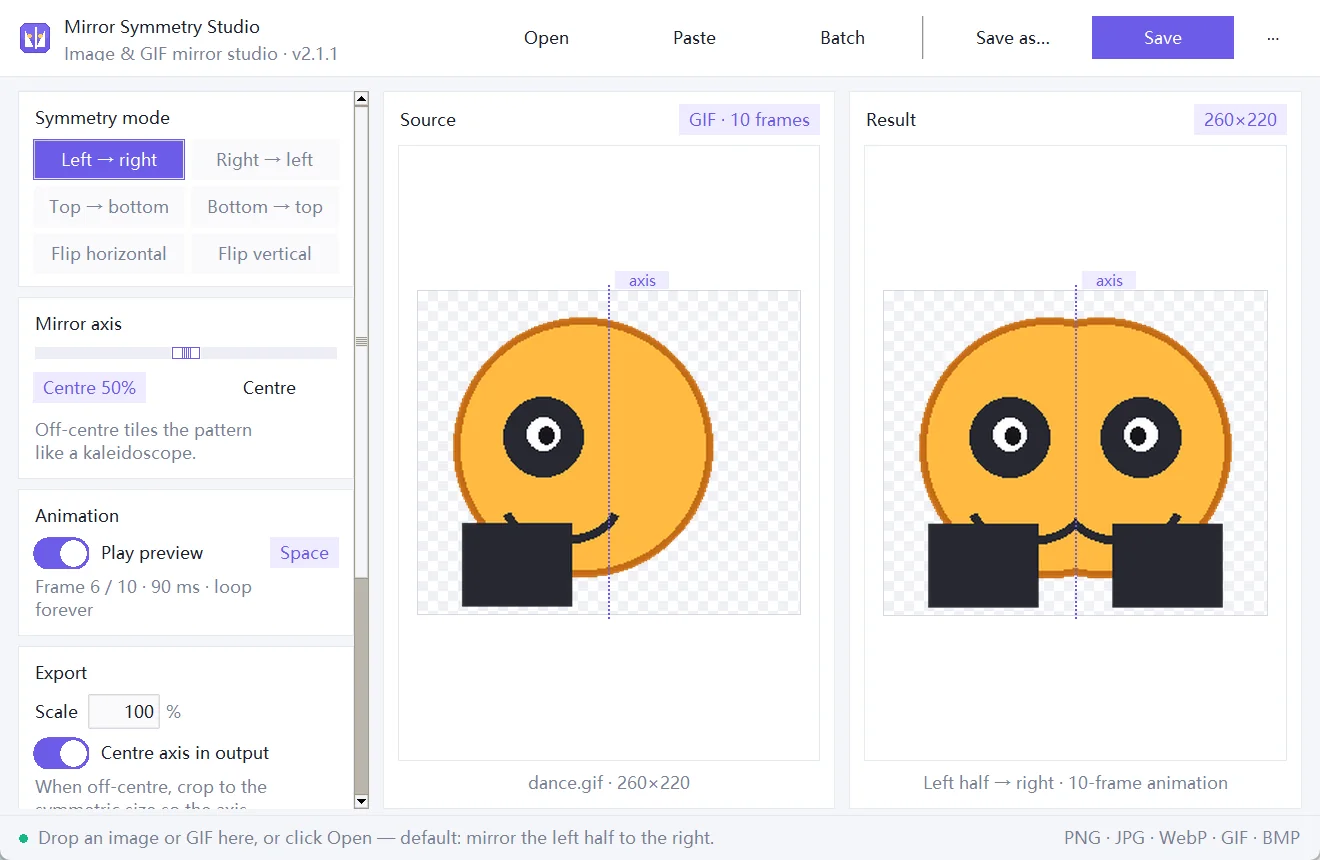Click the Off-centre kaleidoscope hint text
The width and height of the screenshot is (1320, 860).
(143, 441)
